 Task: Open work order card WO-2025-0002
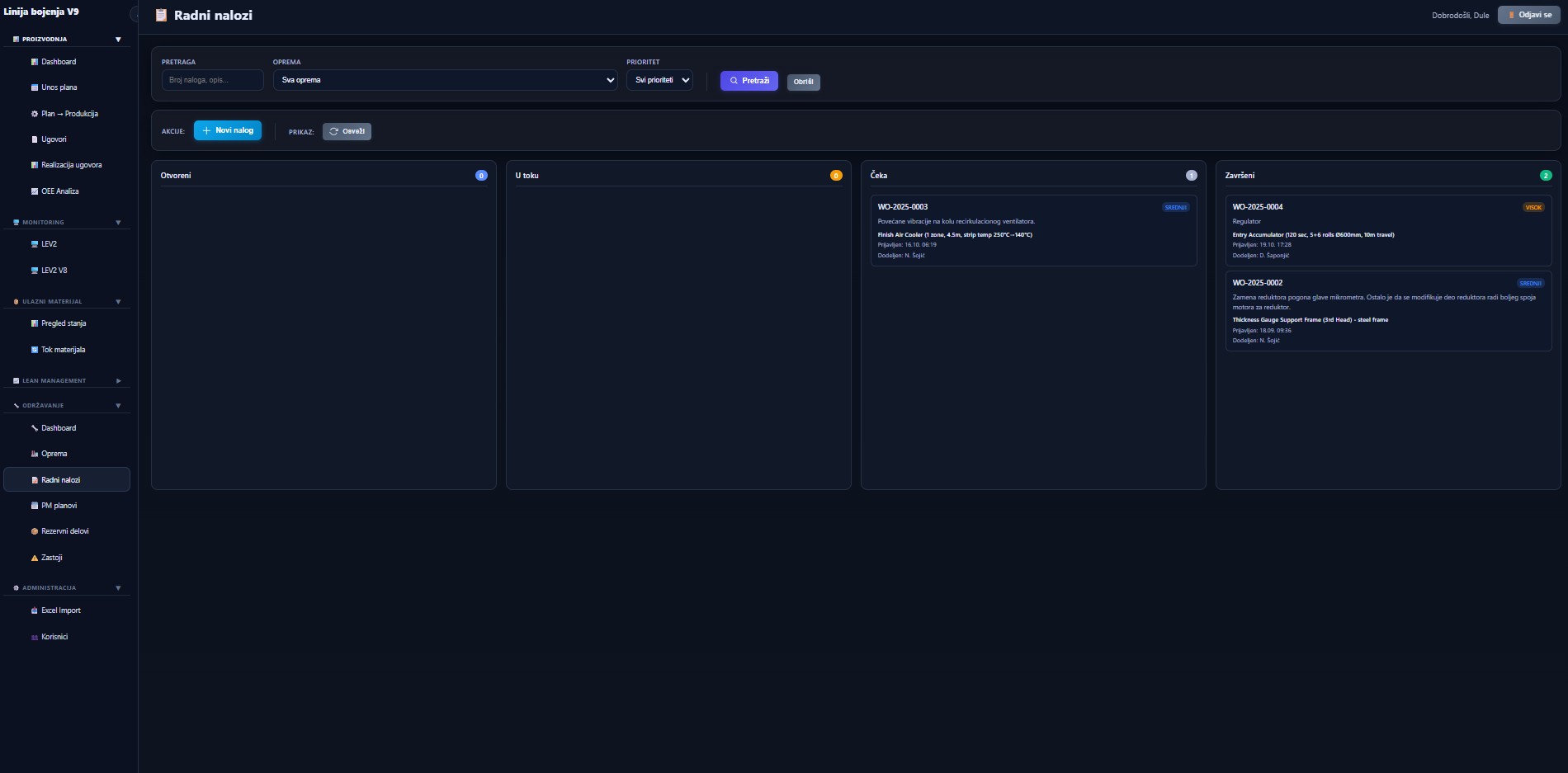1388,311
